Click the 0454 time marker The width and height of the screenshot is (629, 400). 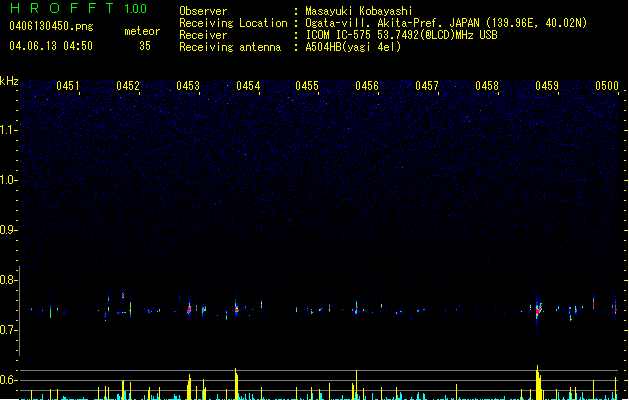pyautogui.click(x=248, y=86)
